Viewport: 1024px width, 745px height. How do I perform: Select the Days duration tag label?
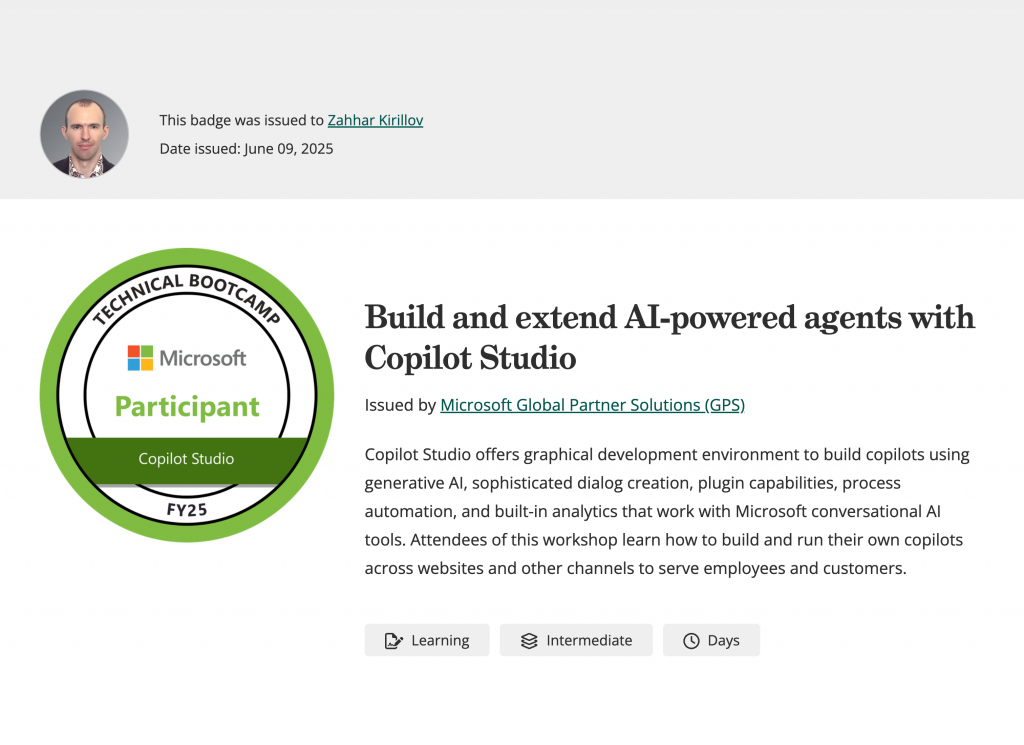tap(723, 641)
